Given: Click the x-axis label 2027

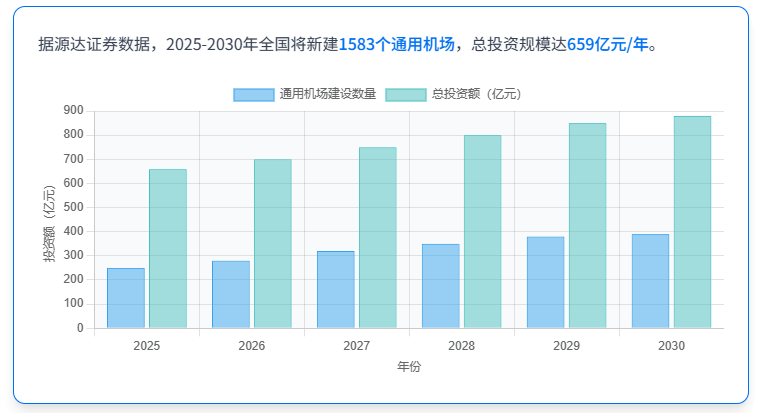Looking at the screenshot, I should (357, 346).
